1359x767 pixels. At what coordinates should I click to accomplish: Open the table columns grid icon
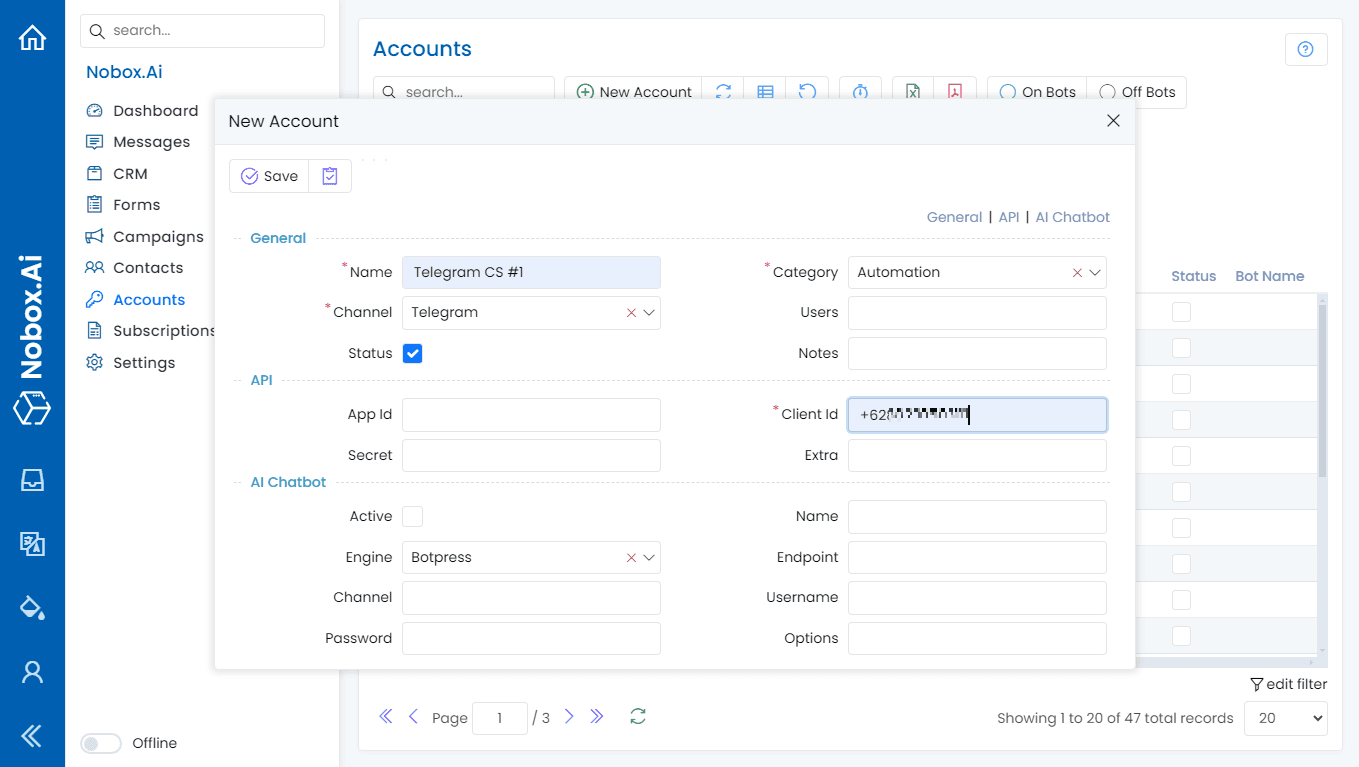point(765,91)
